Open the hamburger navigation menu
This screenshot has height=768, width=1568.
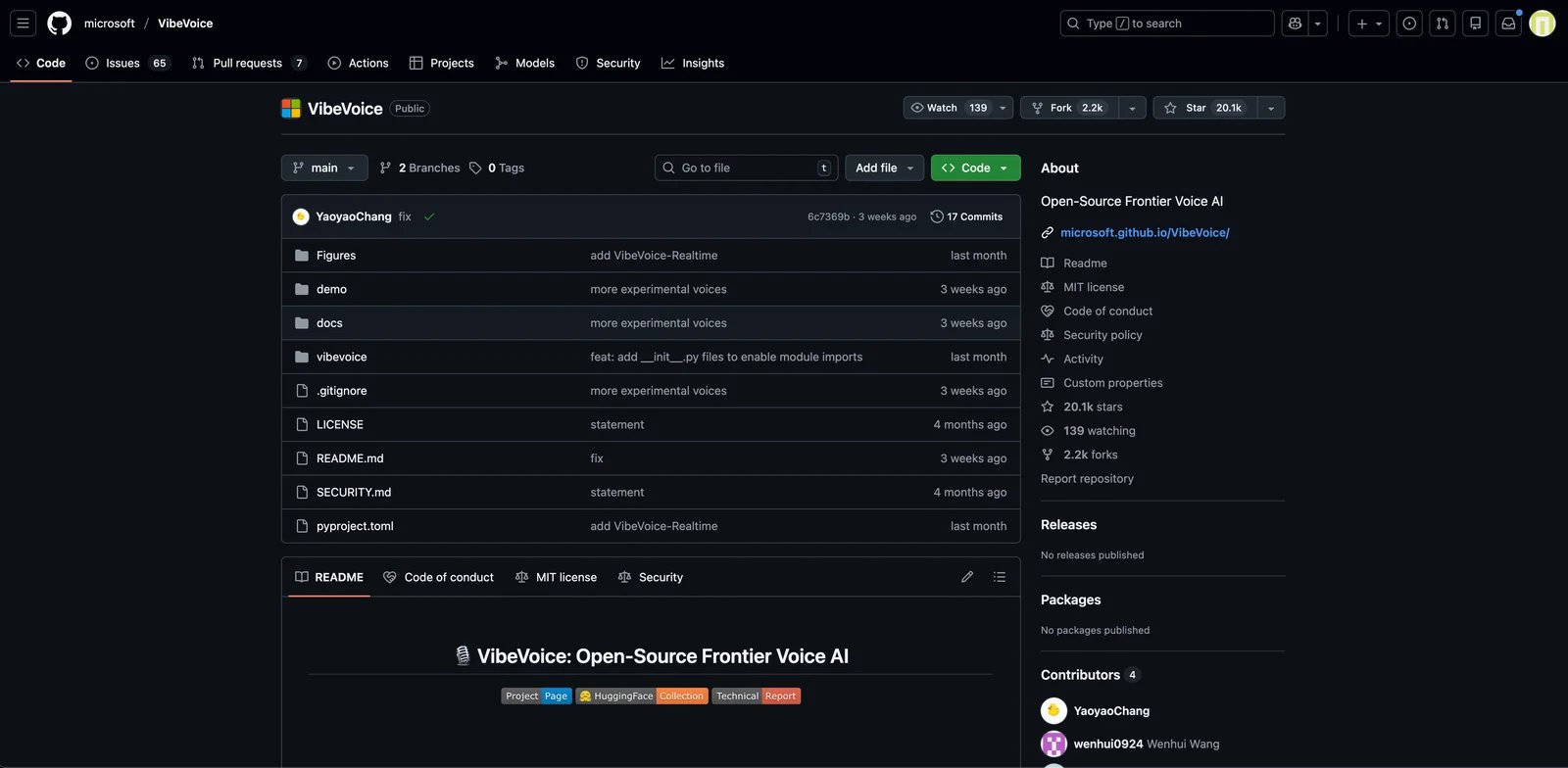(24, 24)
